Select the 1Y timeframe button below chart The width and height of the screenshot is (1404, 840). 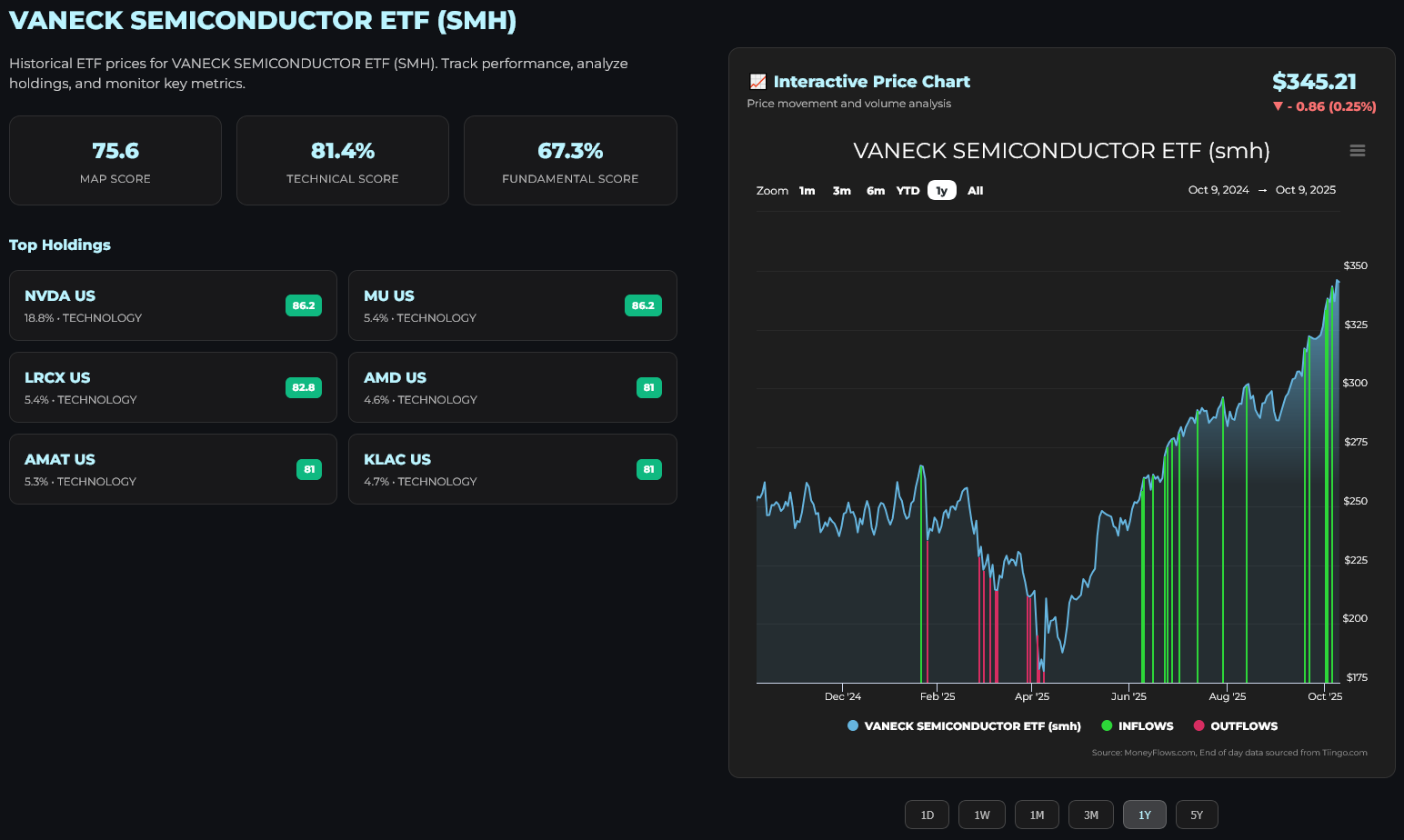coord(1145,815)
